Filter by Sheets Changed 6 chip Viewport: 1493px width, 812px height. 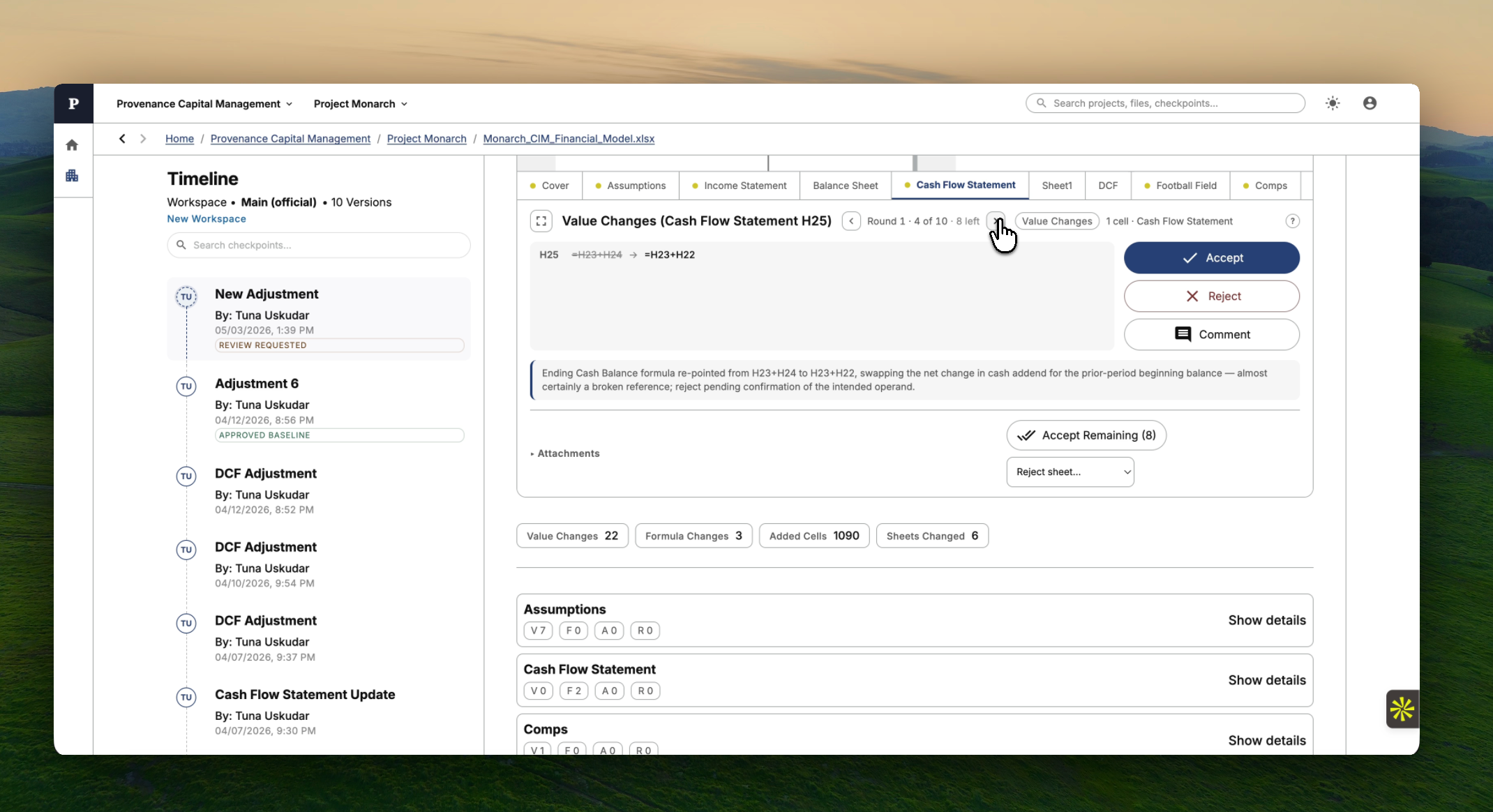932,536
